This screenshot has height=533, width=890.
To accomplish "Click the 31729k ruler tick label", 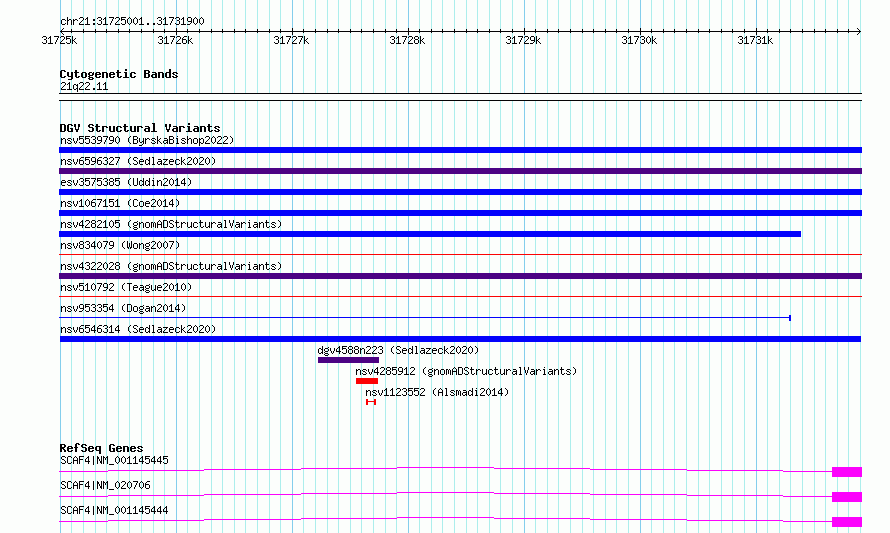I will [523, 40].
